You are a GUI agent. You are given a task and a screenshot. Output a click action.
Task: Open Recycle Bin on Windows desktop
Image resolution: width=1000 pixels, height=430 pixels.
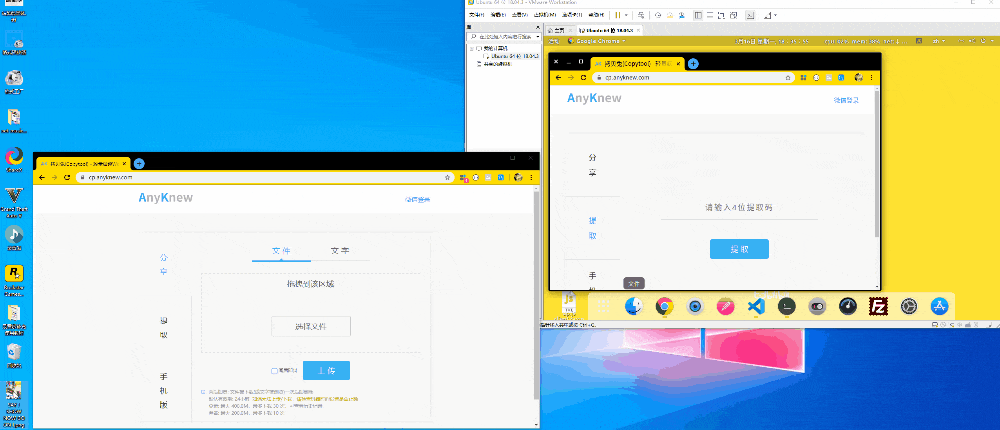[14, 355]
